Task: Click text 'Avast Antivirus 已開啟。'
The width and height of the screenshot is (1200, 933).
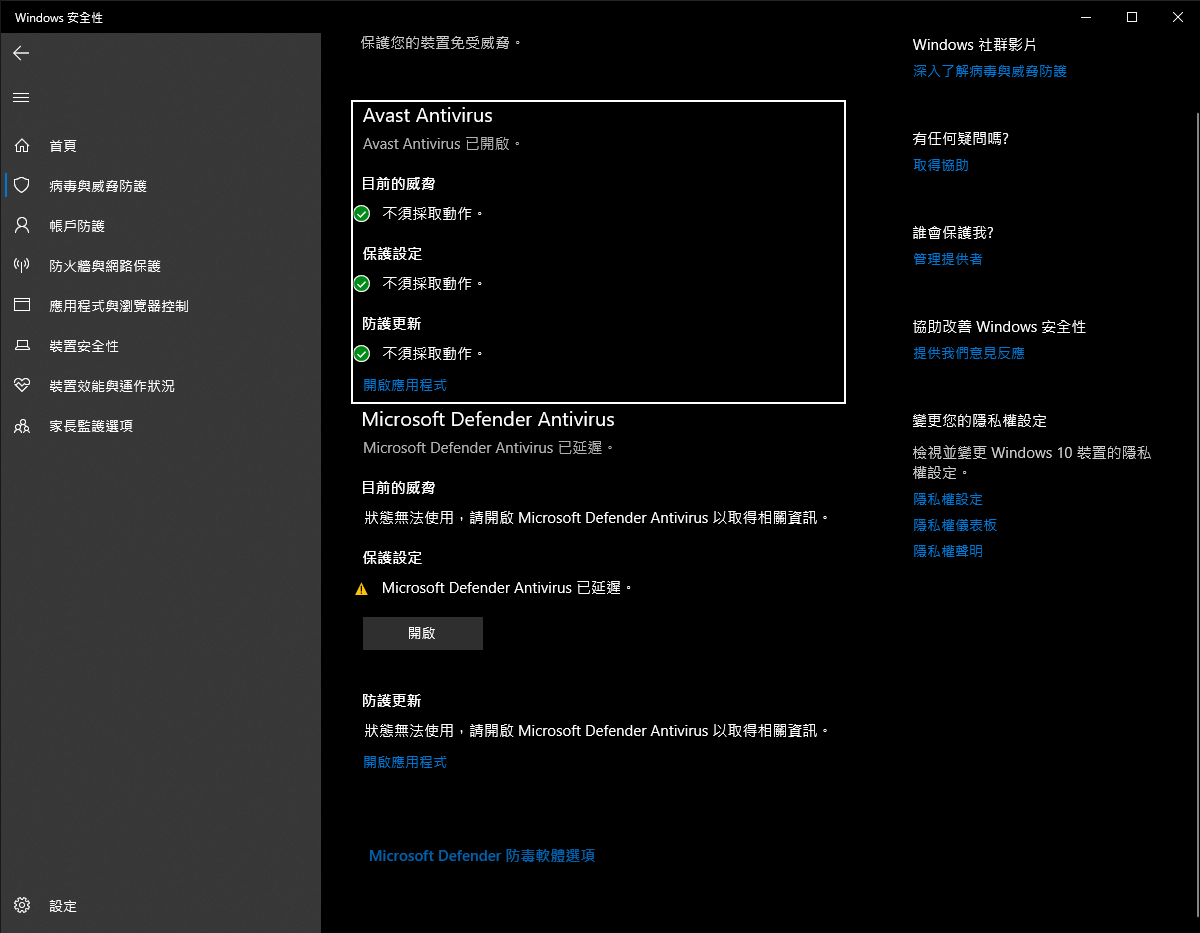Action: 442,144
